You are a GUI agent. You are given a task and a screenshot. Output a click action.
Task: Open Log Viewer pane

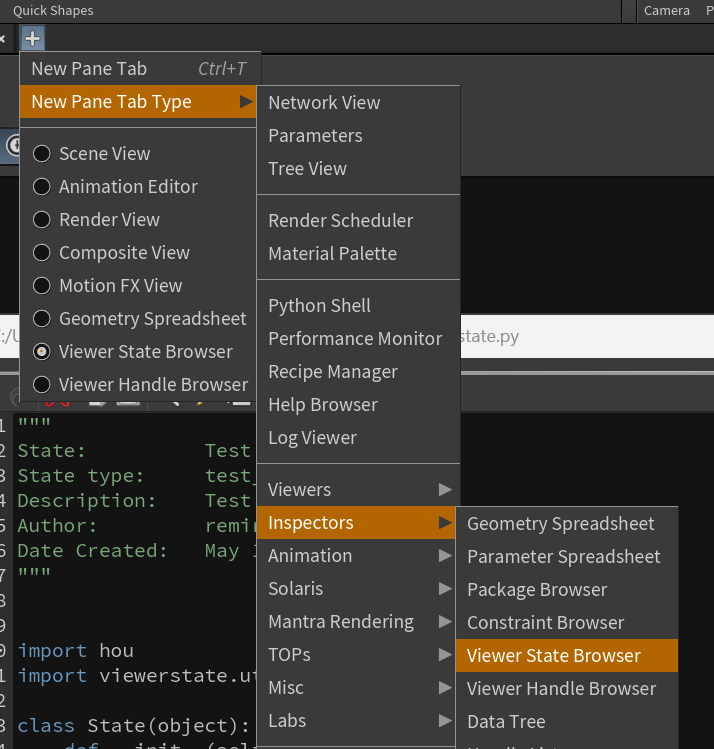click(x=358, y=438)
